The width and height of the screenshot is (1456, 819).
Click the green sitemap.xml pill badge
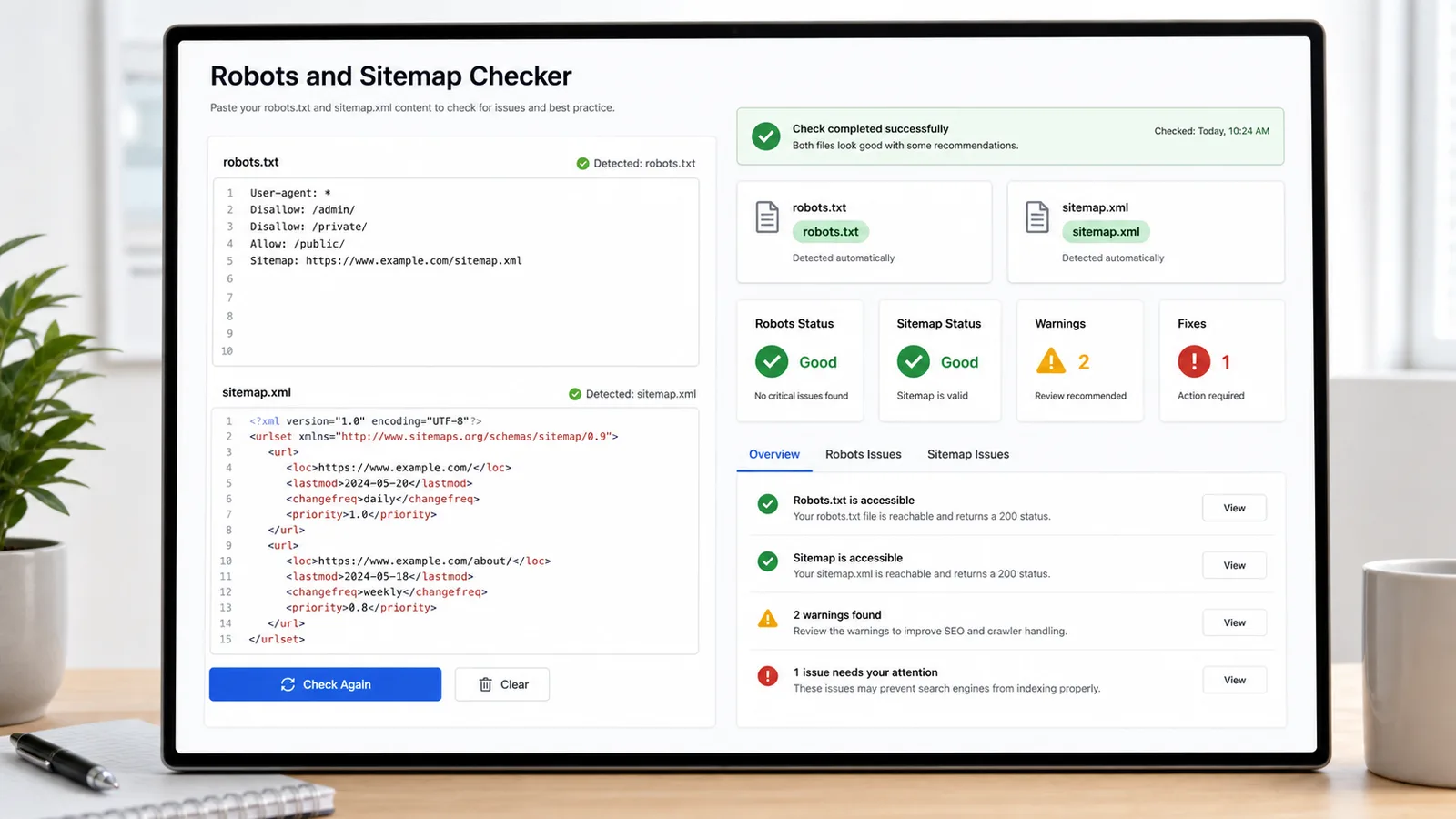(x=1106, y=232)
